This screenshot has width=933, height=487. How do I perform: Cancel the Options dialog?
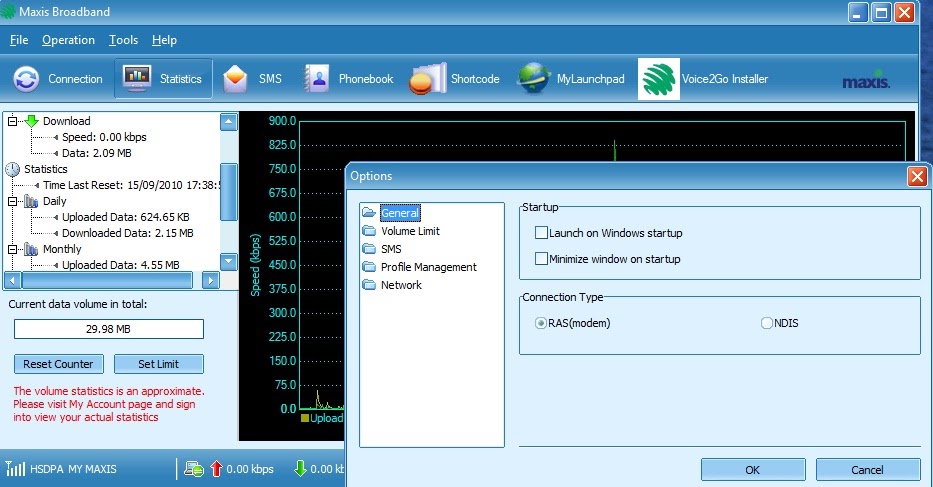(867, 470)
